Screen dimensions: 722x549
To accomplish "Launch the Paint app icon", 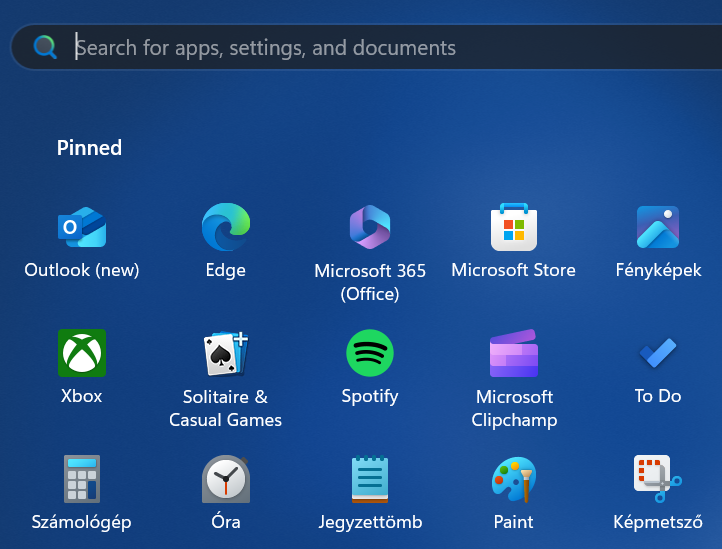I will (514, 479).
